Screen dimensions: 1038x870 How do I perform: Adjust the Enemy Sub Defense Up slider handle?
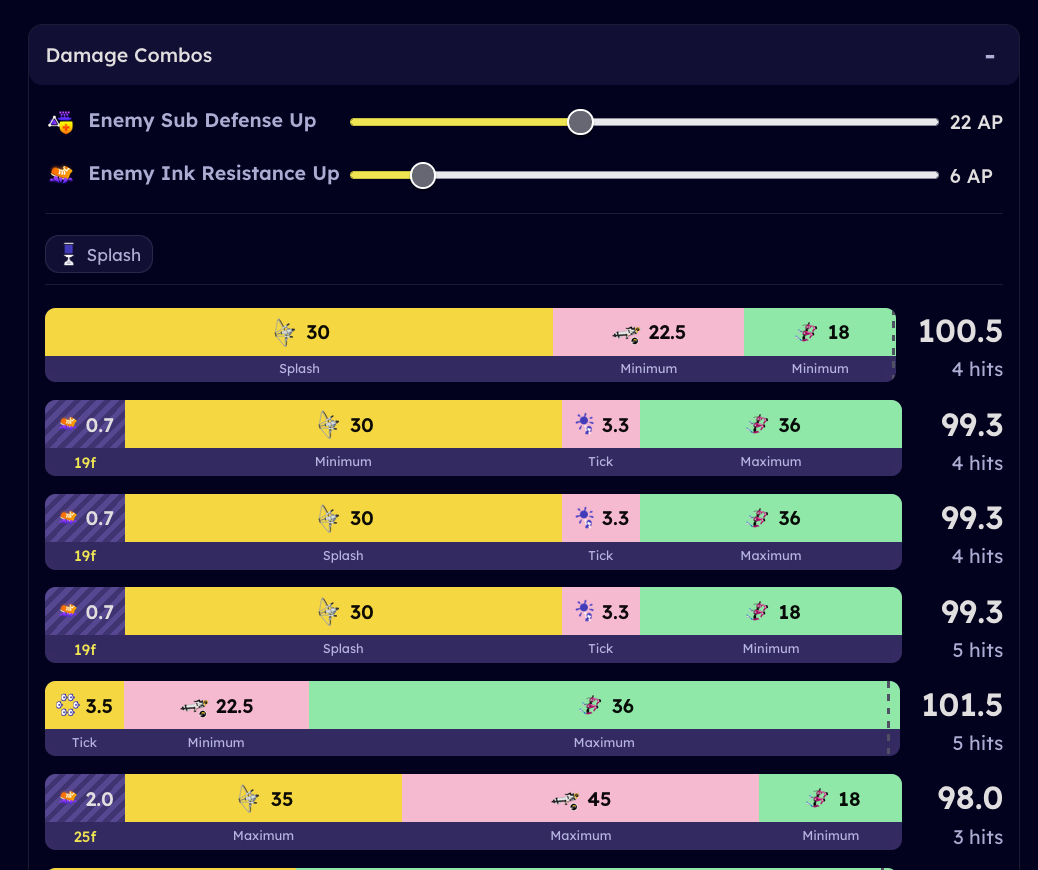tap(580, 122)
